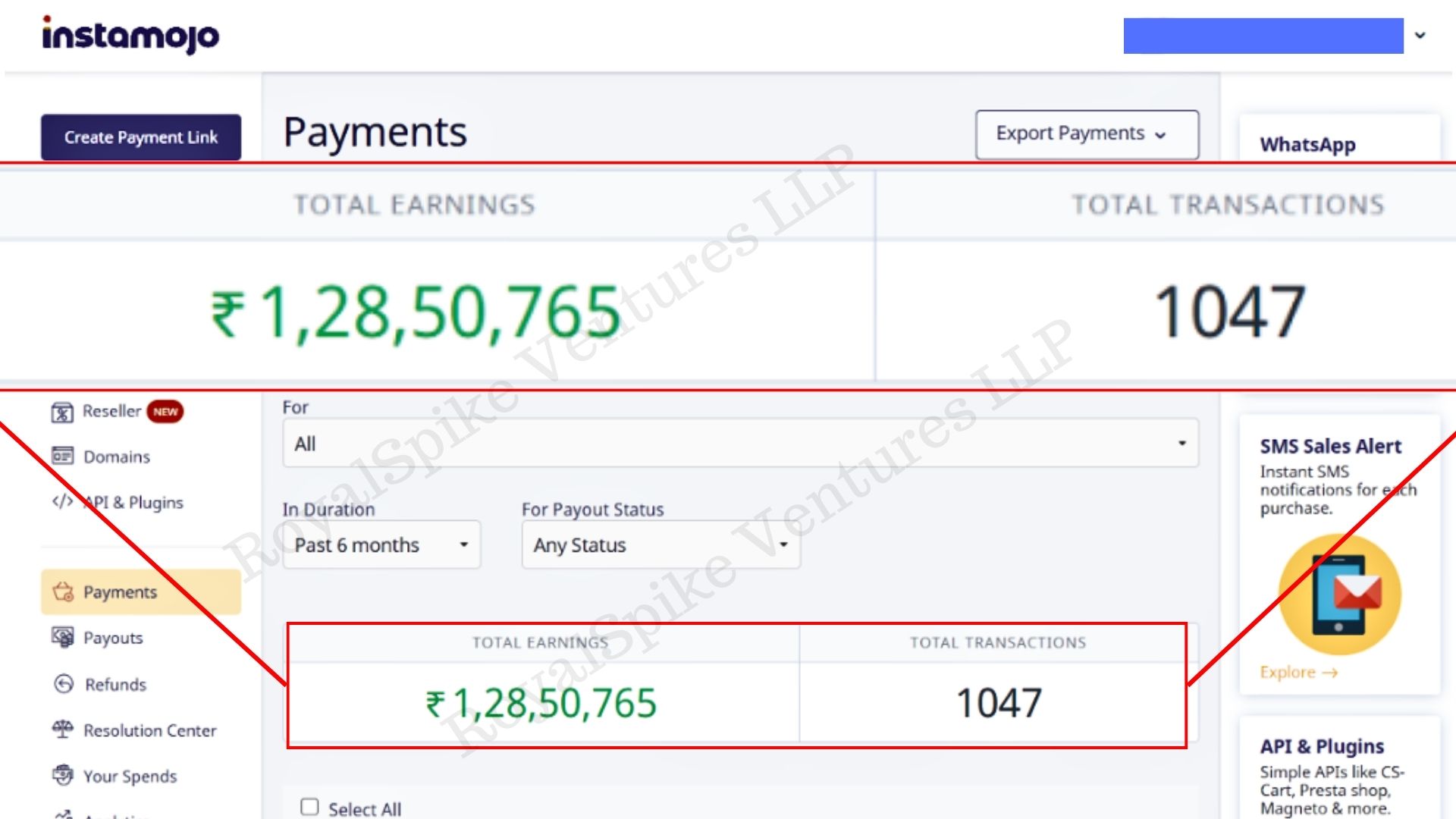
Task: Click the Domains sidebar icon
Action: click(62, 456)
